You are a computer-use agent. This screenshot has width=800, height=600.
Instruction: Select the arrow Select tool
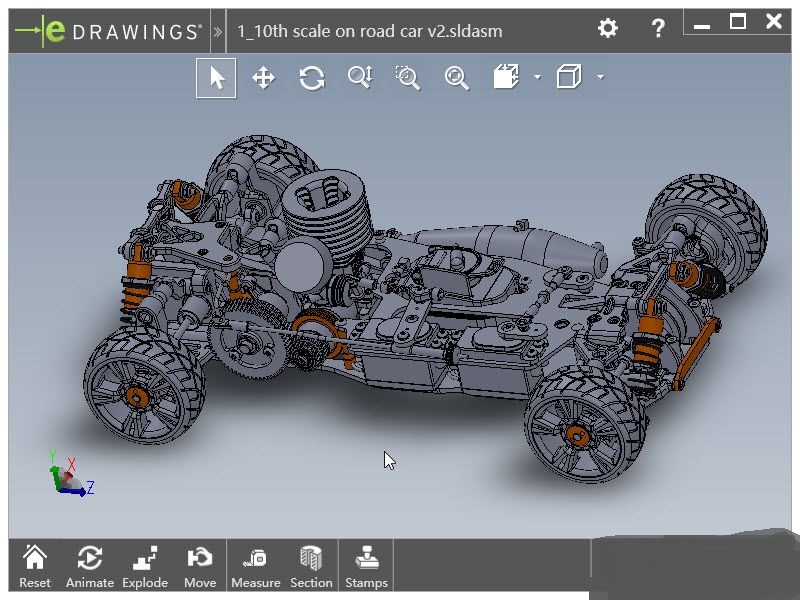tap(216, 78)
